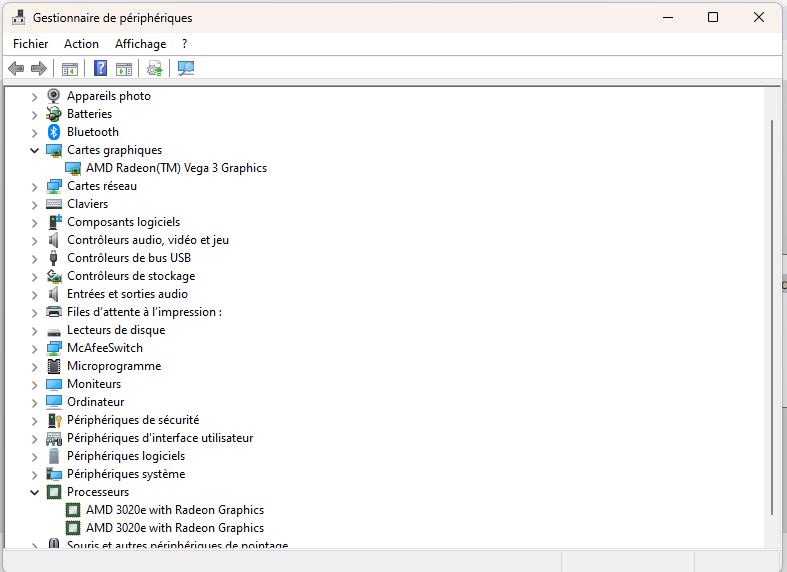Click the Processeurs chip icon

(x=54, y=492)
